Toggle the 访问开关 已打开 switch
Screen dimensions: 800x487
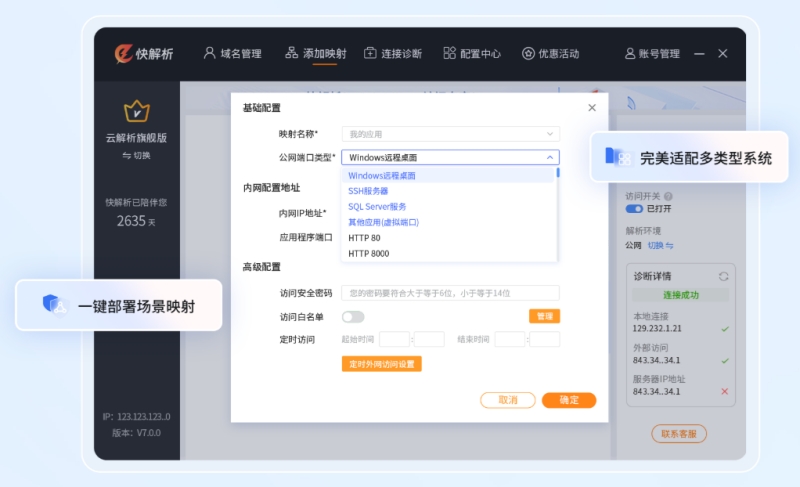(x=634, y=209)
